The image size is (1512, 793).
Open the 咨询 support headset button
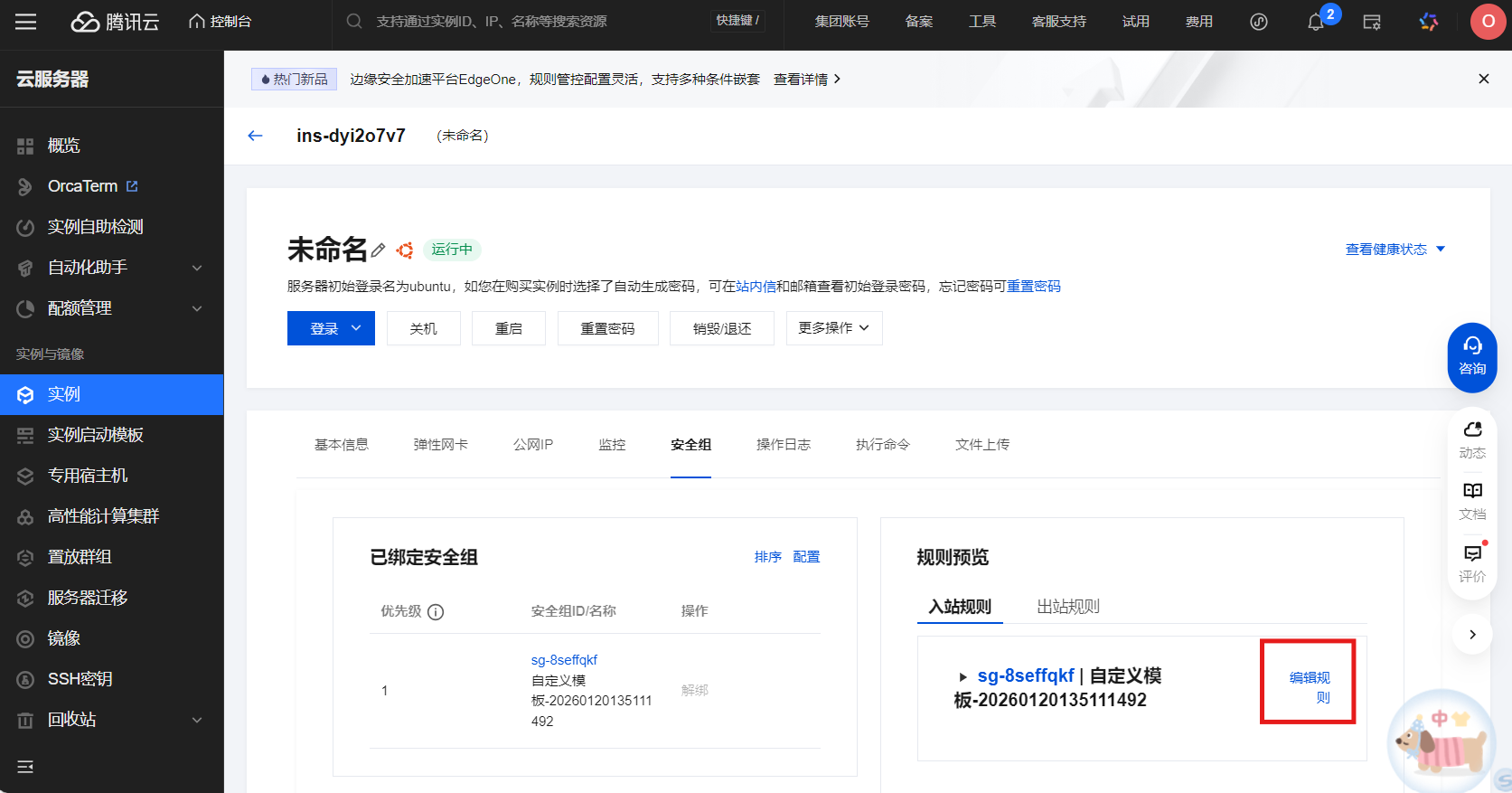(x=1472, y=357)
